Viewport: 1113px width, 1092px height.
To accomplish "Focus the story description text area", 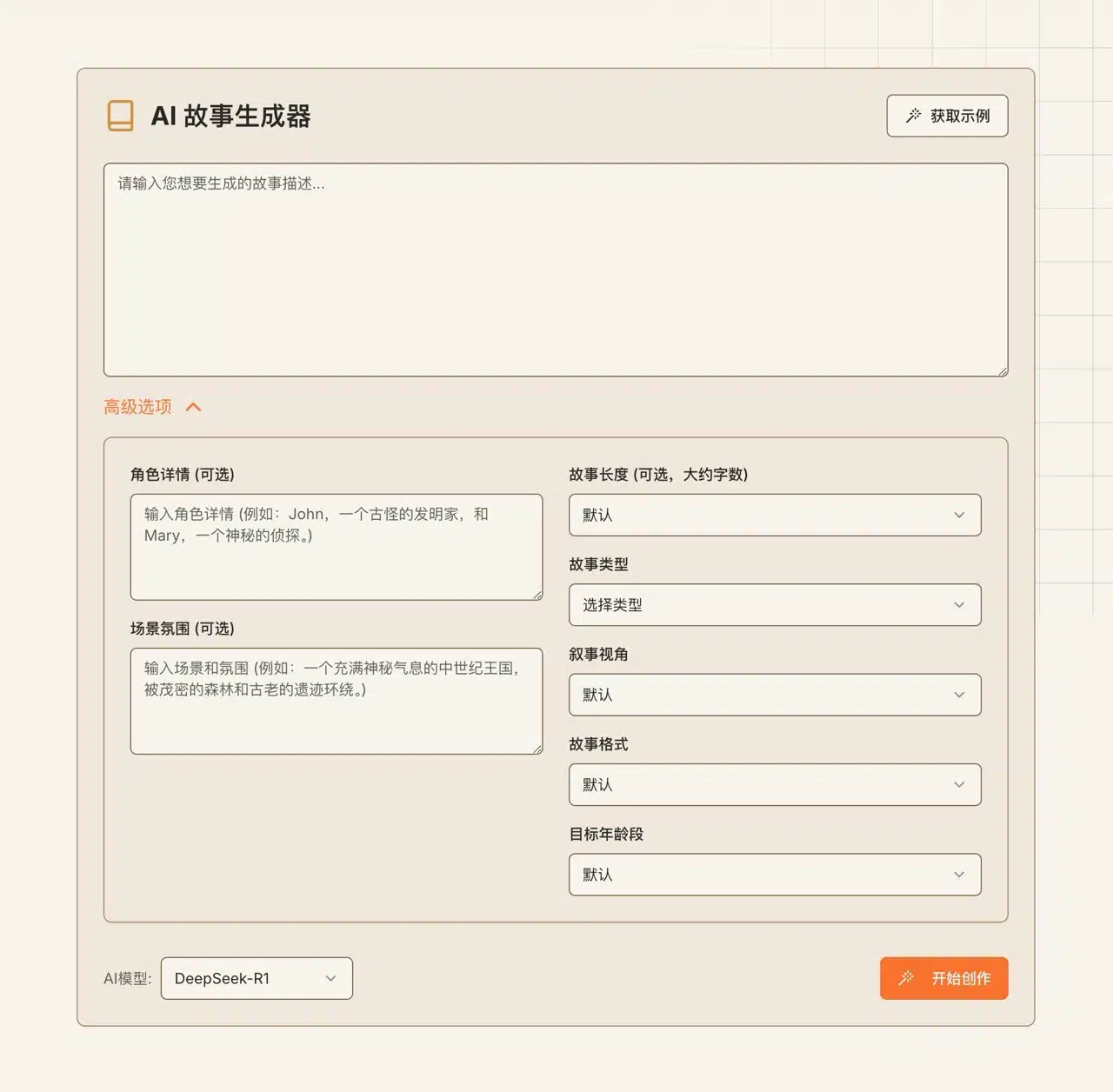I will coord(555,270).
